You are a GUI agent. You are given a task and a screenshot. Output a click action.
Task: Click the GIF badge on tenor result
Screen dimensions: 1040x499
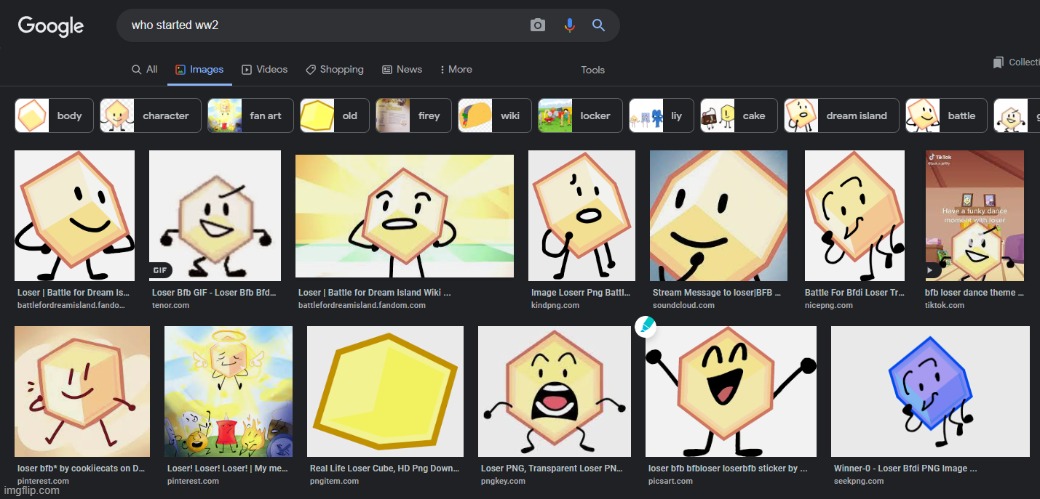tap(161, 270)
